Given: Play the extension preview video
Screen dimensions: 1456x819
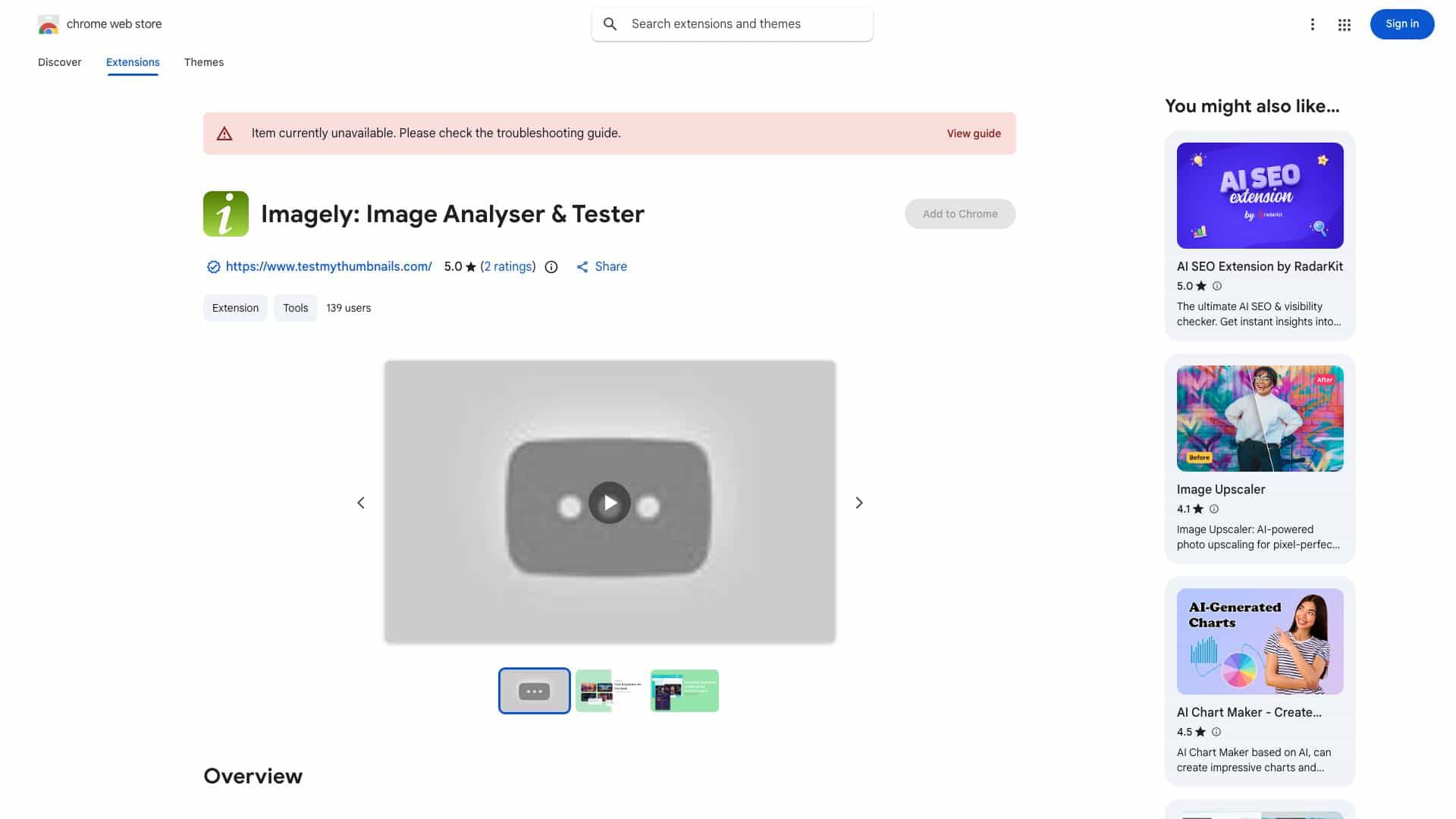Looking at the screenshot, I should (610, 503).
